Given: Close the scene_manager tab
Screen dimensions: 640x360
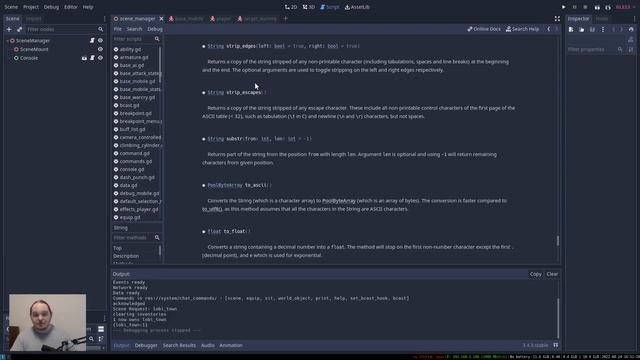Looking at the screenshot, I should (x=161, y=19).
